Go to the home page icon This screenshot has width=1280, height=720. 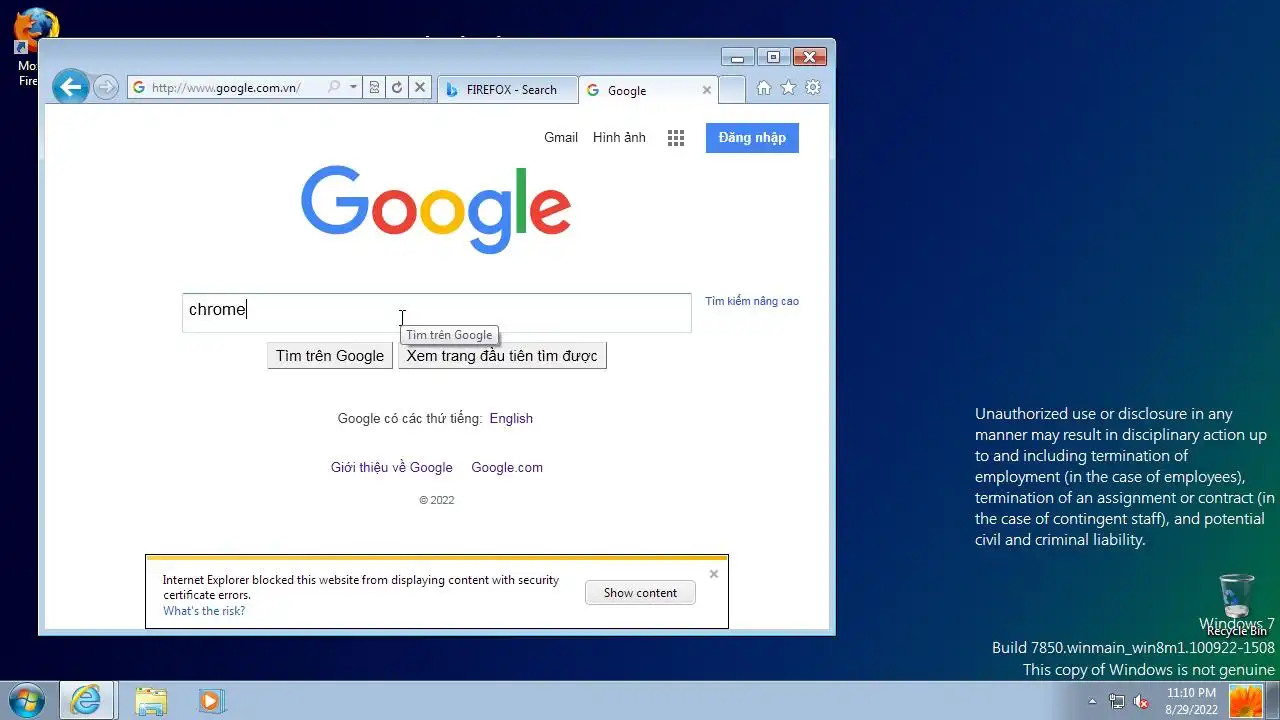[x=764, y=88]
